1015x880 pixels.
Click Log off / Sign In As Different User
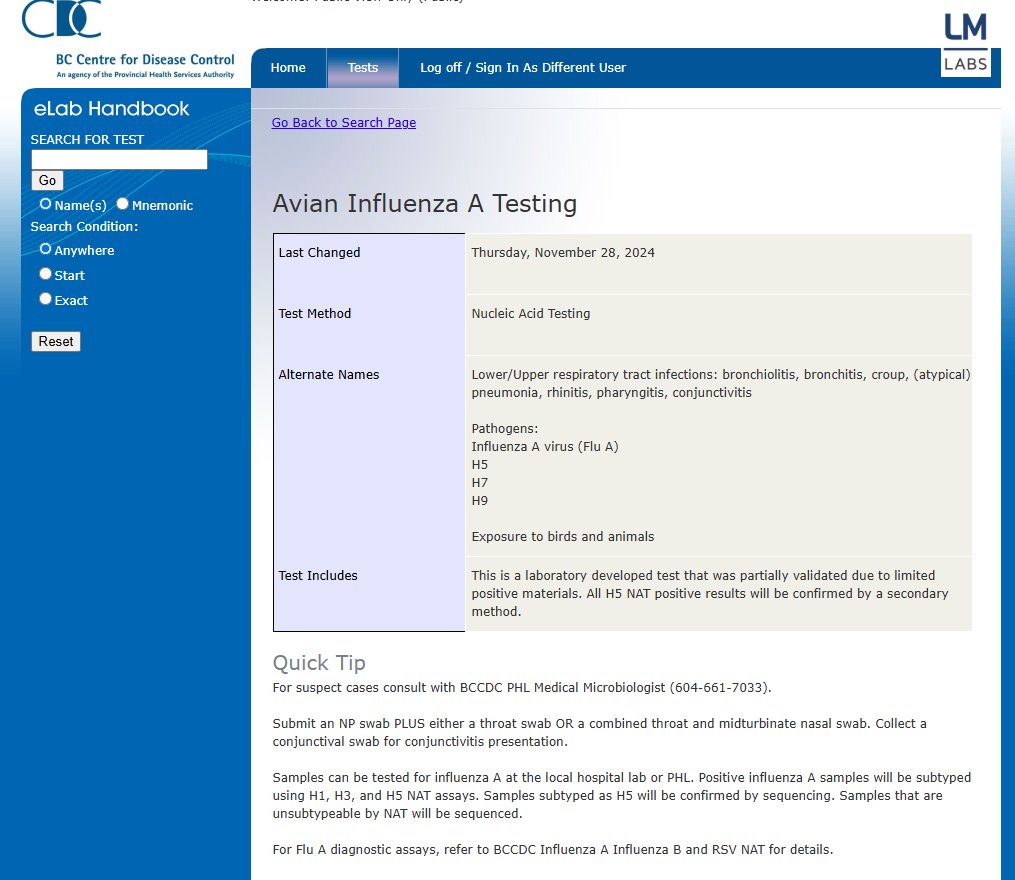[x=523, y=68]
